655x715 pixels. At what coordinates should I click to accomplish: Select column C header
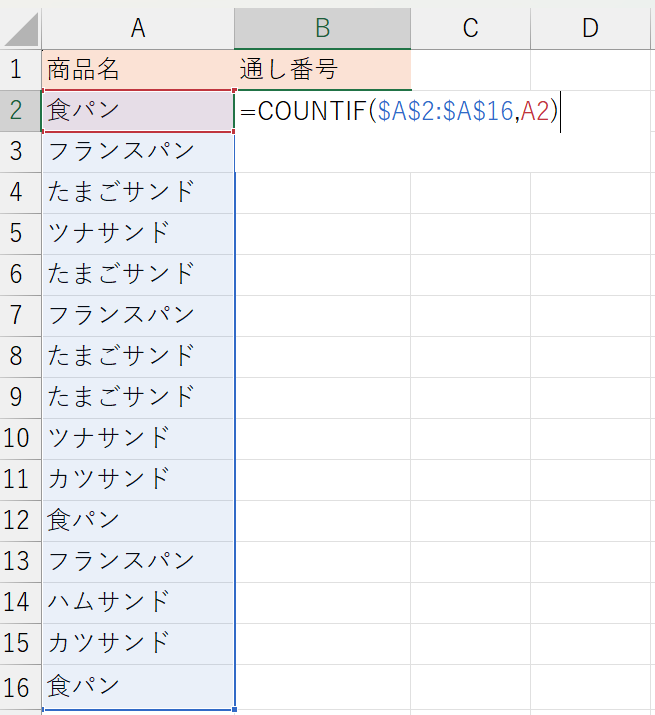(470, 28)
